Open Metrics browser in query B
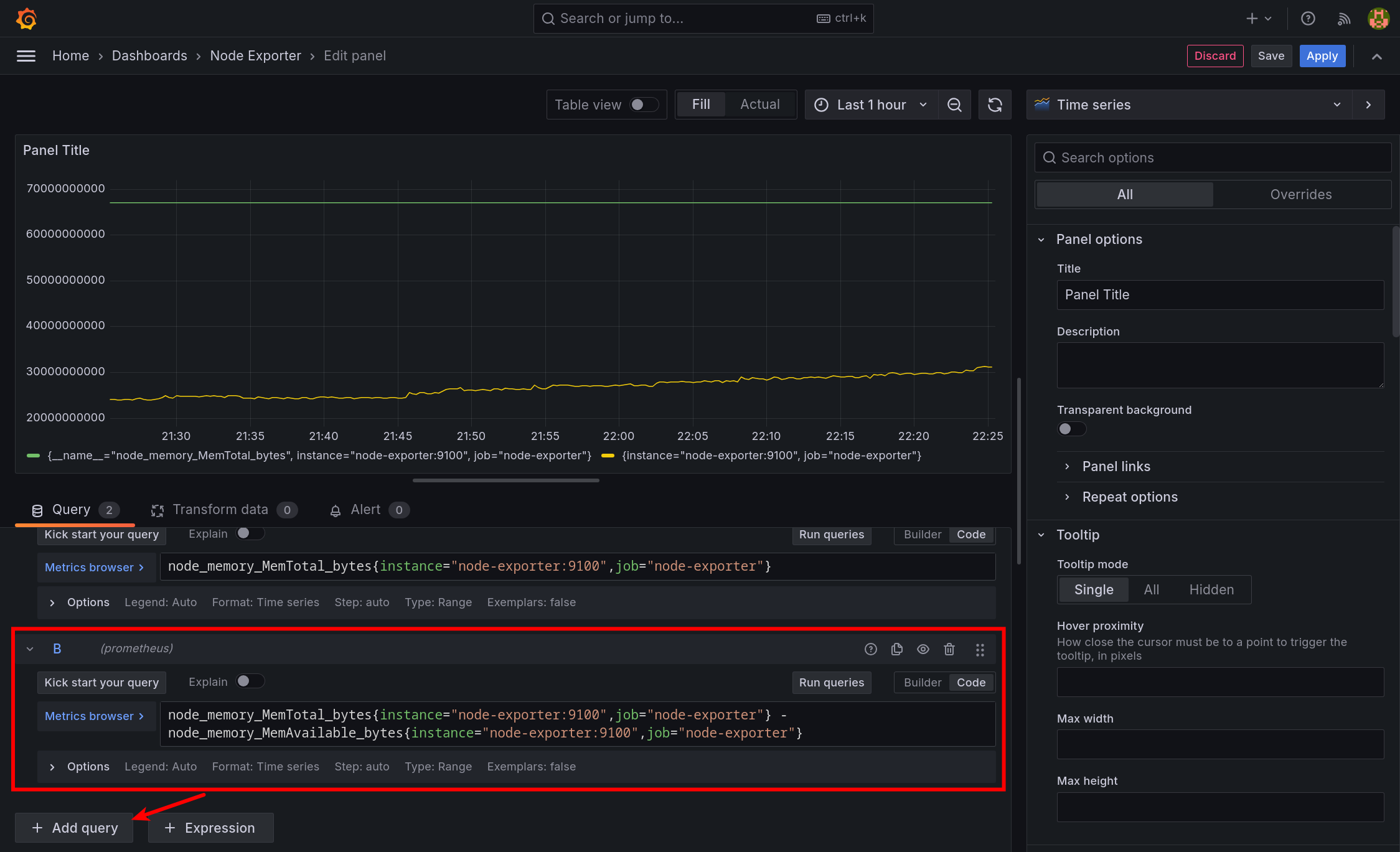Image resolution: width=1400 pixels, height=852 pixels. (x=96, y=716)
